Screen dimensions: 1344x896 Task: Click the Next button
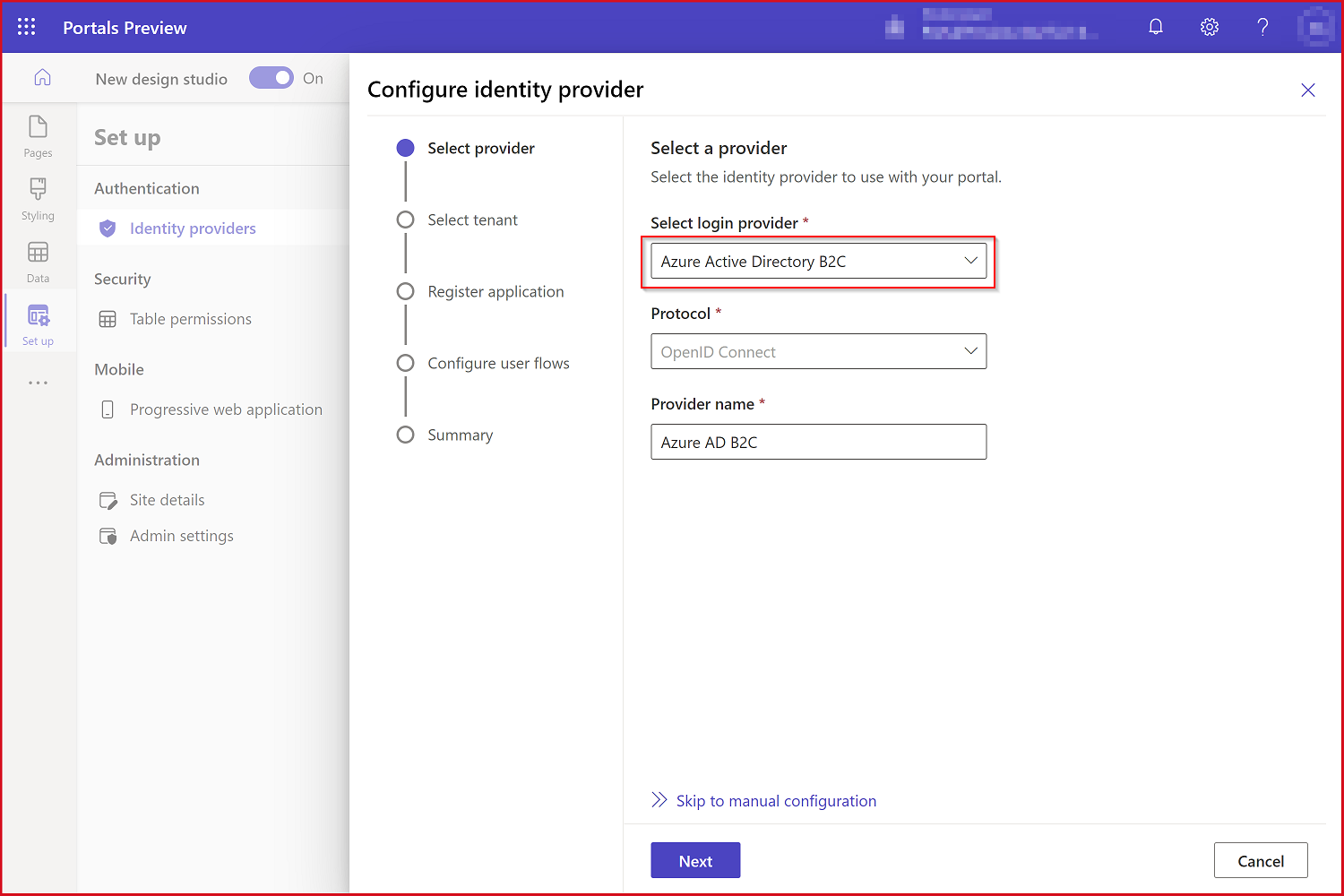pyautogui.click(x=695, y=859)
